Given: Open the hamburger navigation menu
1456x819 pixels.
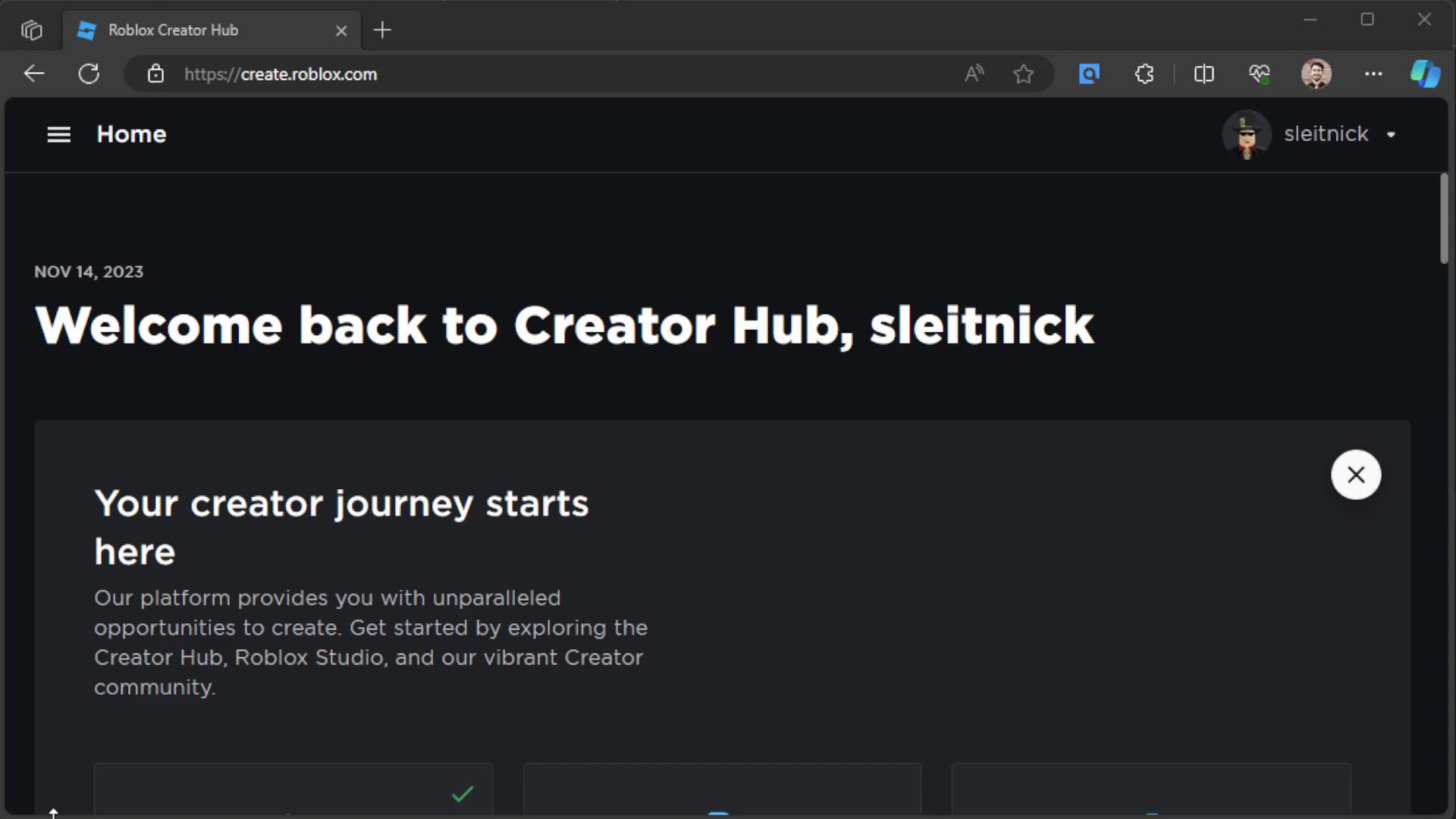Looking at the screenshot, I should pos(58,134).
